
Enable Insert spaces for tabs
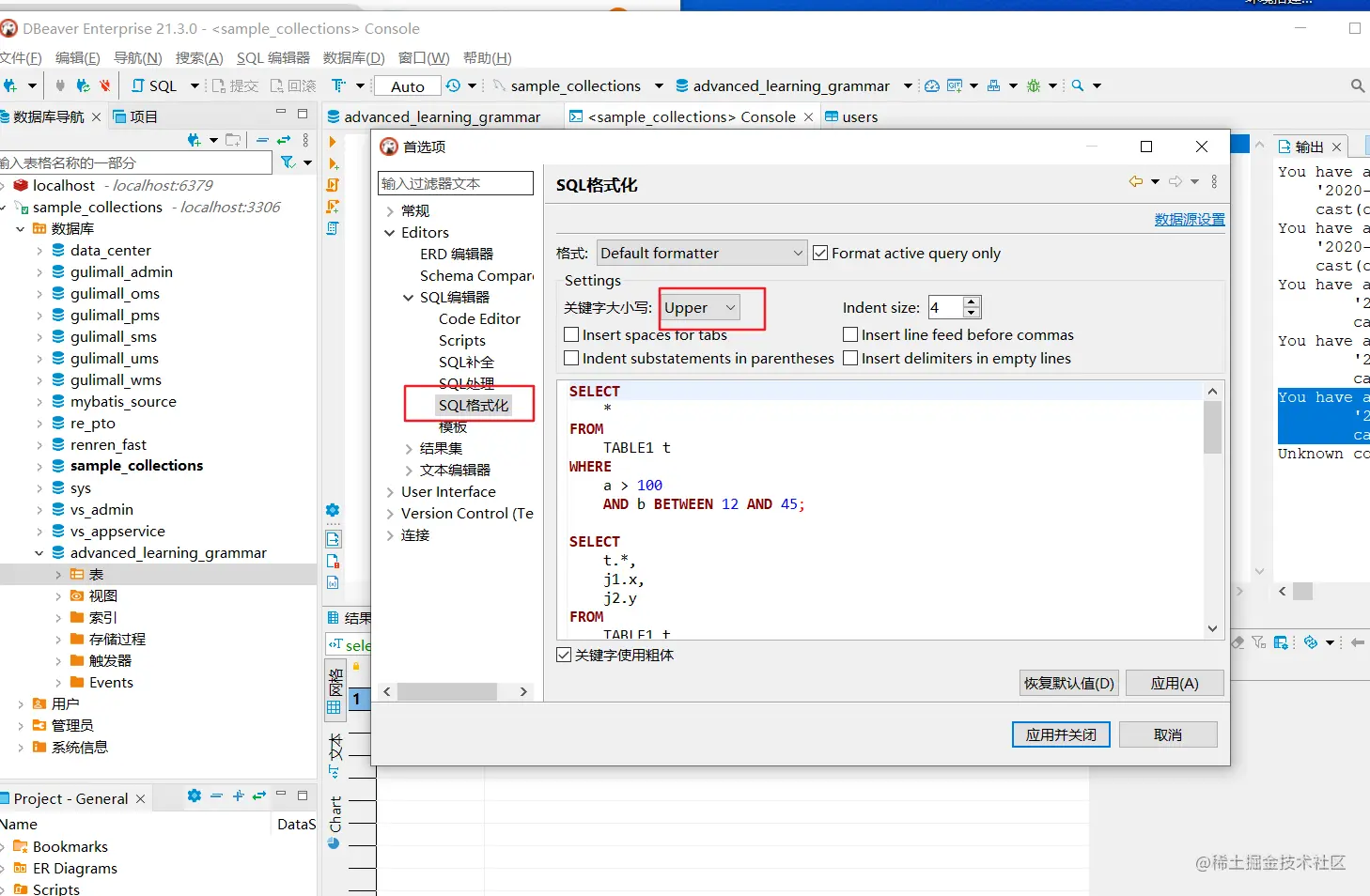(571, 334)
